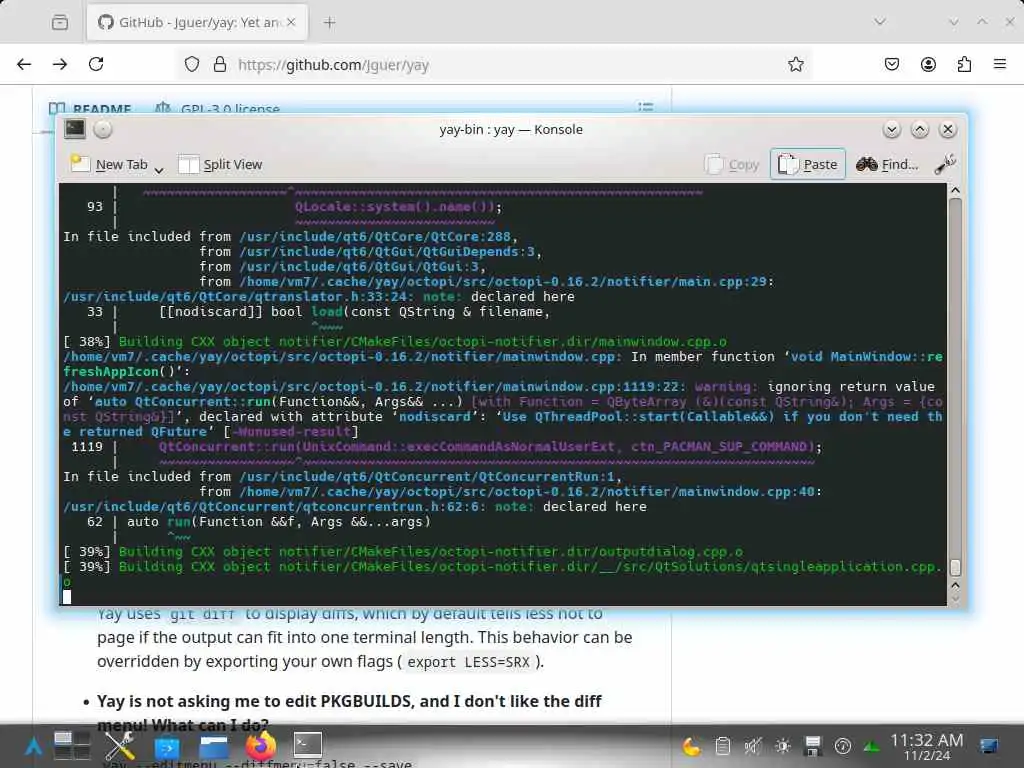Open the clock showing 11:32 AM
Image resolution: width=1024 pixels, height=768 pixels.
point(926,746)
